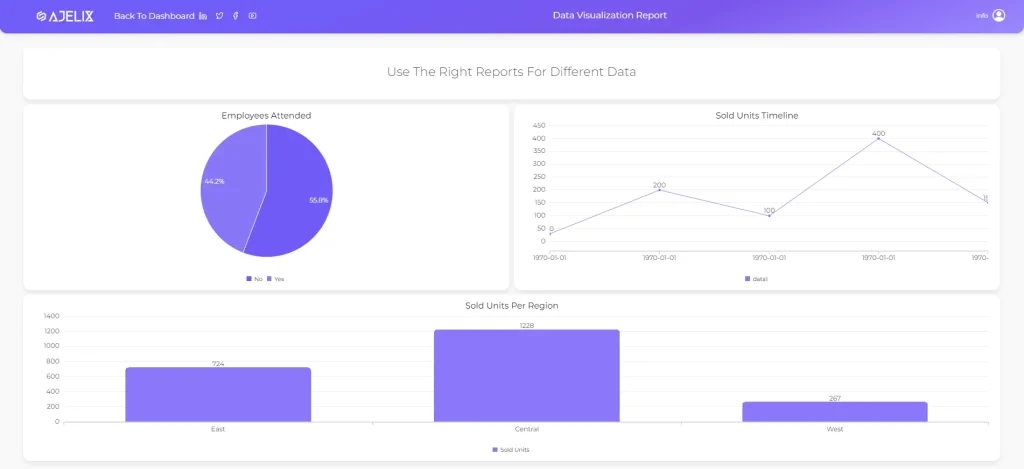Viewport: 1024px width, 469px height.
Task: Open the user profile avatar icon
Action: point(999,16)
